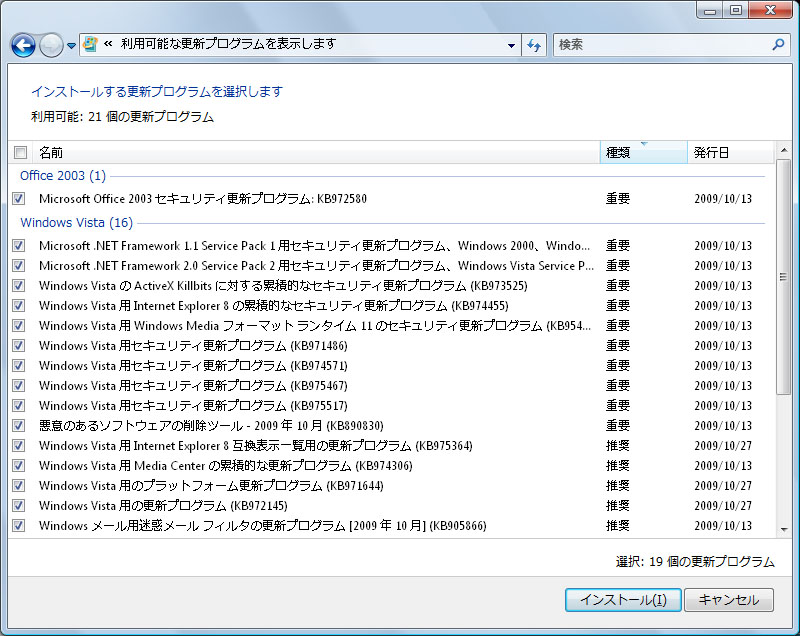Select the 悪意のあるソフトウェアの削除ツール row
The image size is (800, 636).
pos(392,425)
